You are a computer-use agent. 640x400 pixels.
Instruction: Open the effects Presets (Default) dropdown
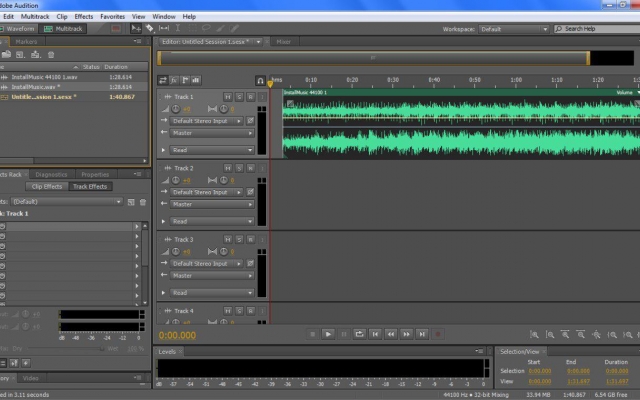pyautogui.click(x=67, y=202)
